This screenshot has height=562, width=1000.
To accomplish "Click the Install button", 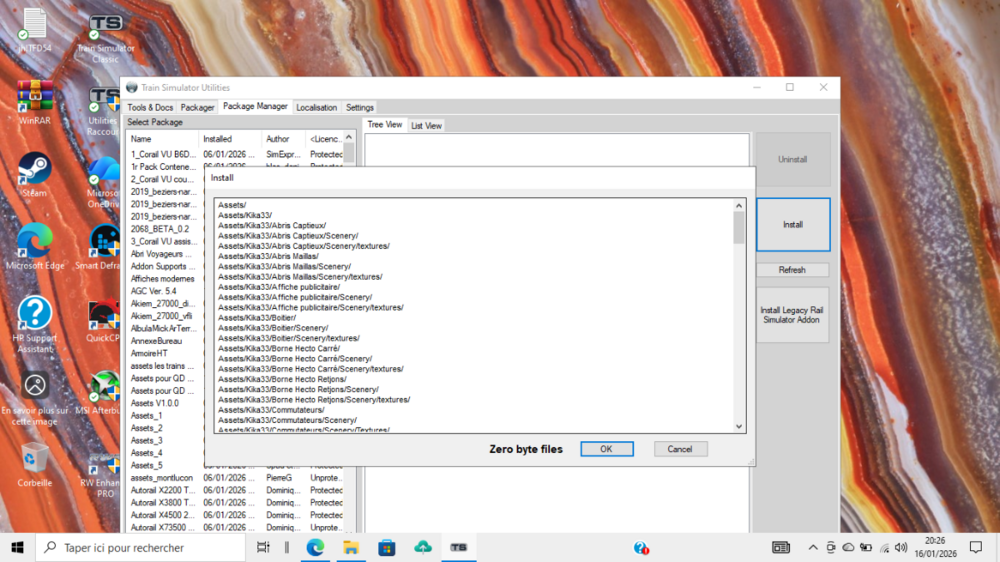I will (x=793, y=225).
